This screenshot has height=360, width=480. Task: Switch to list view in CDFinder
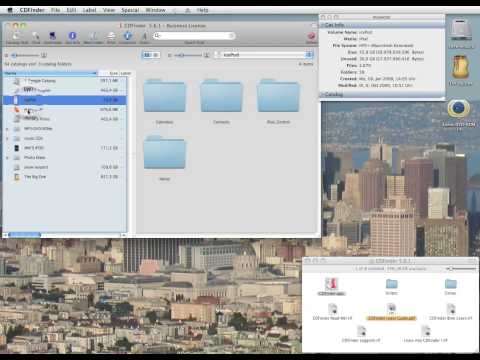pyautogui.click(x=155, y=55)
